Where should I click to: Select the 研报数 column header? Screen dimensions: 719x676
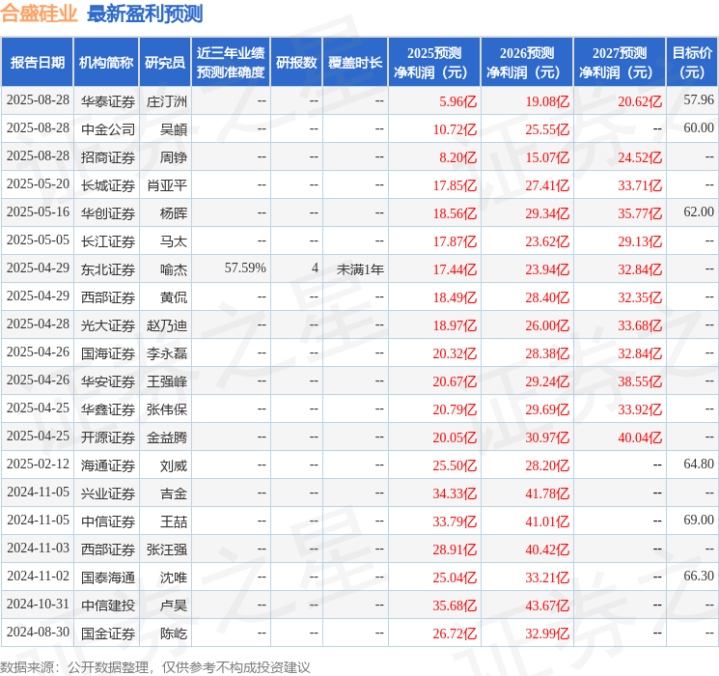pyautogui.click(x=296, y=62)
